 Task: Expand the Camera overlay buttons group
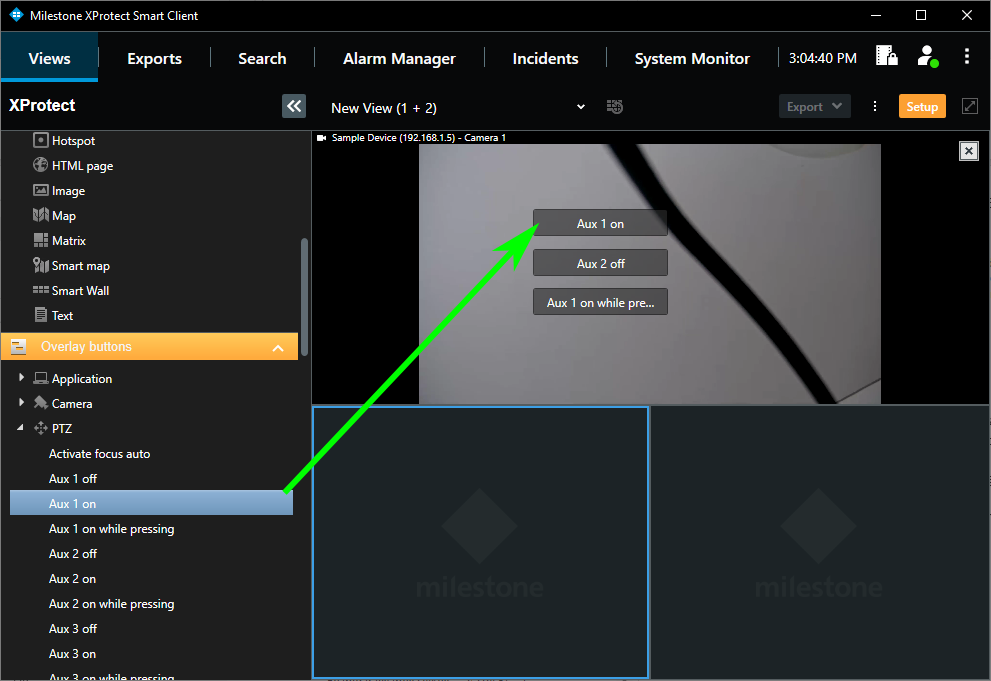(22, 403)
